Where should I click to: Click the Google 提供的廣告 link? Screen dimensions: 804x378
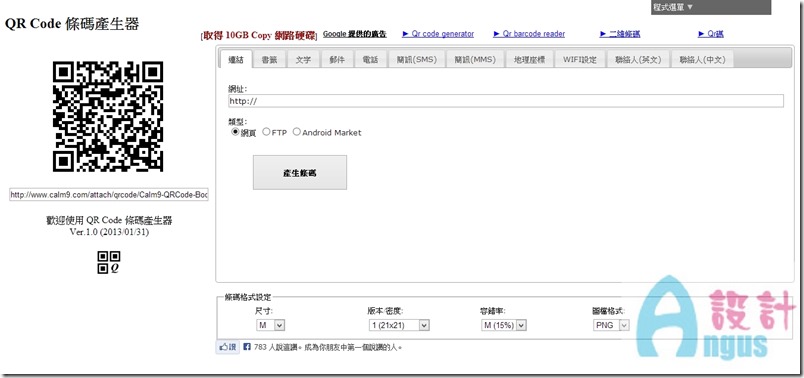tap(354, 34)
